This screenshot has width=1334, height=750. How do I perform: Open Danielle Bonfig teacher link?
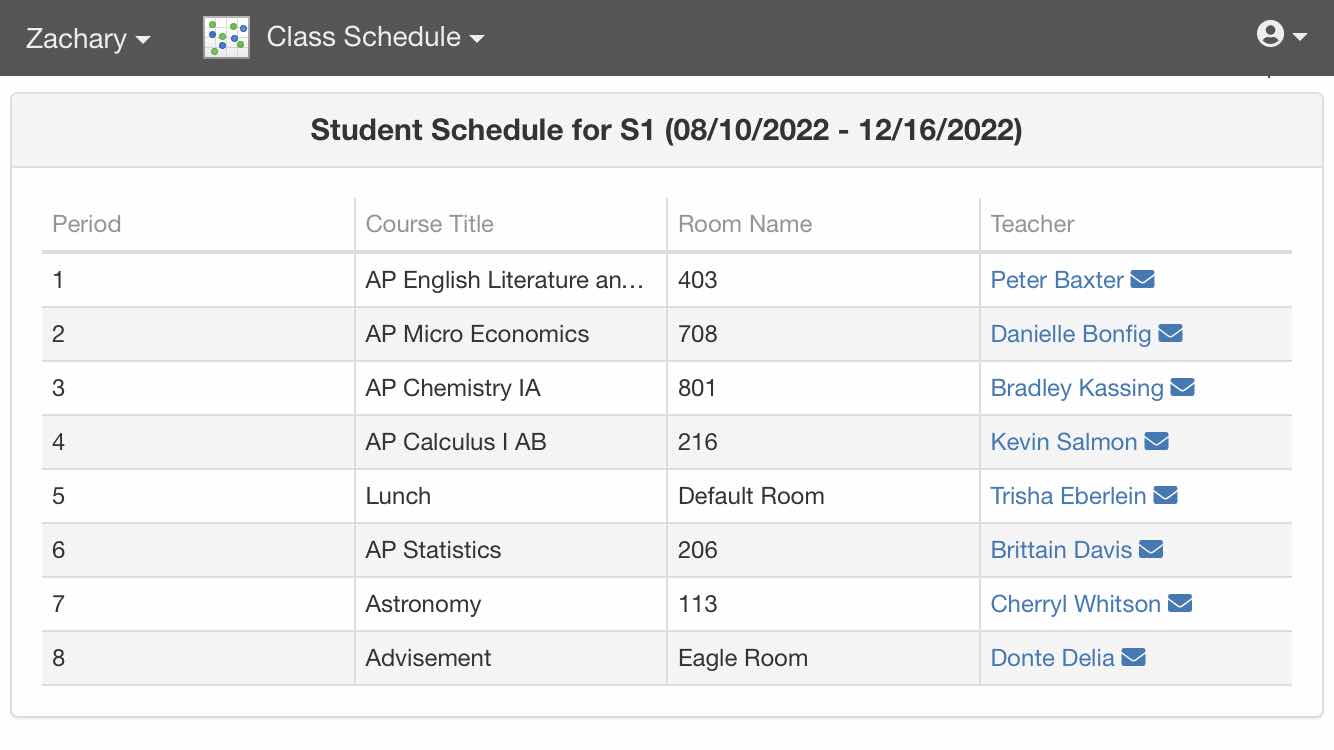click(1071, 334)
